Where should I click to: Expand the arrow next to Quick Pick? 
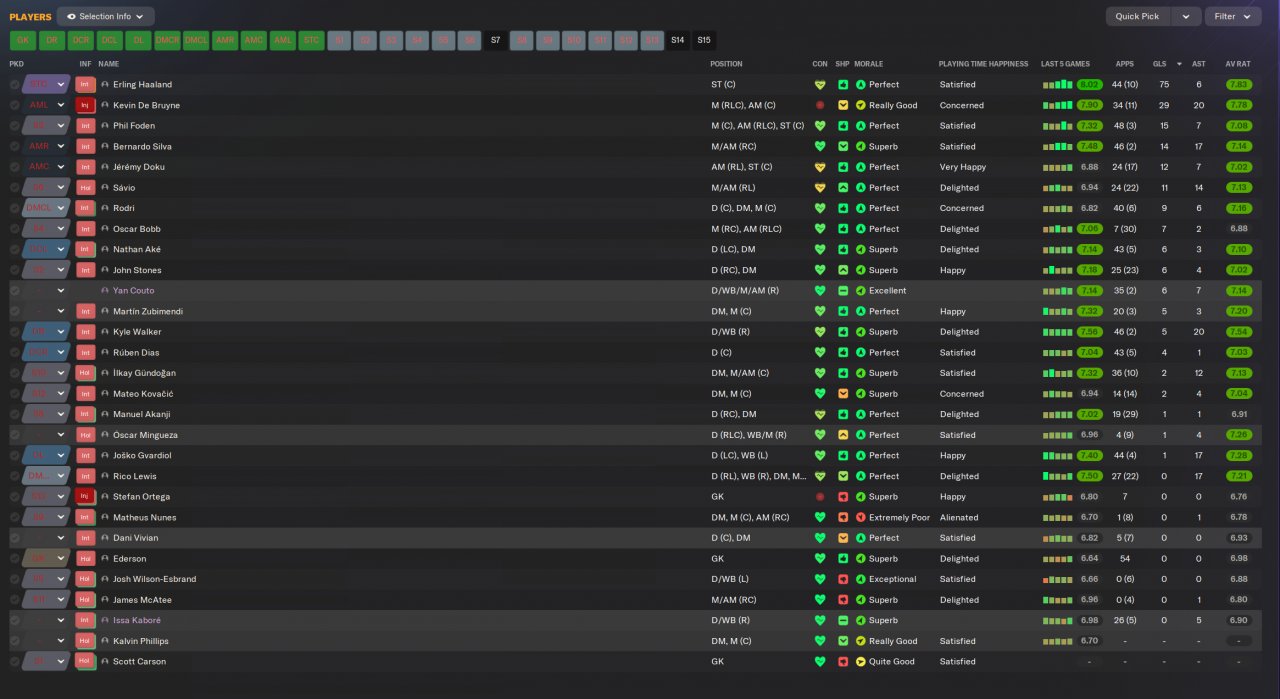(x=1186, y=16)
